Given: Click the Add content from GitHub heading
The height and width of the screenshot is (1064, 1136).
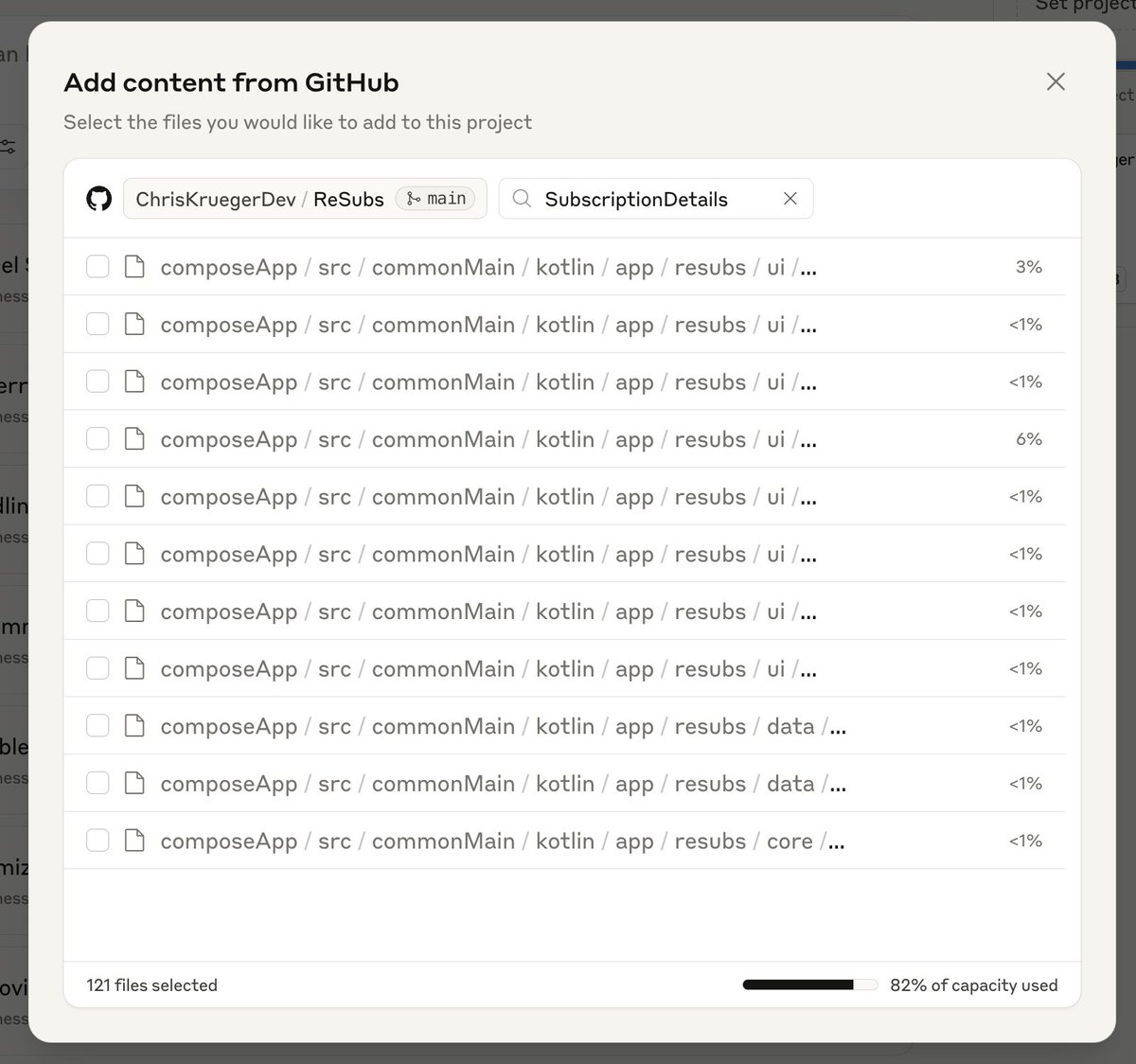Looking at the screenshot, I should tap(231, 82).
